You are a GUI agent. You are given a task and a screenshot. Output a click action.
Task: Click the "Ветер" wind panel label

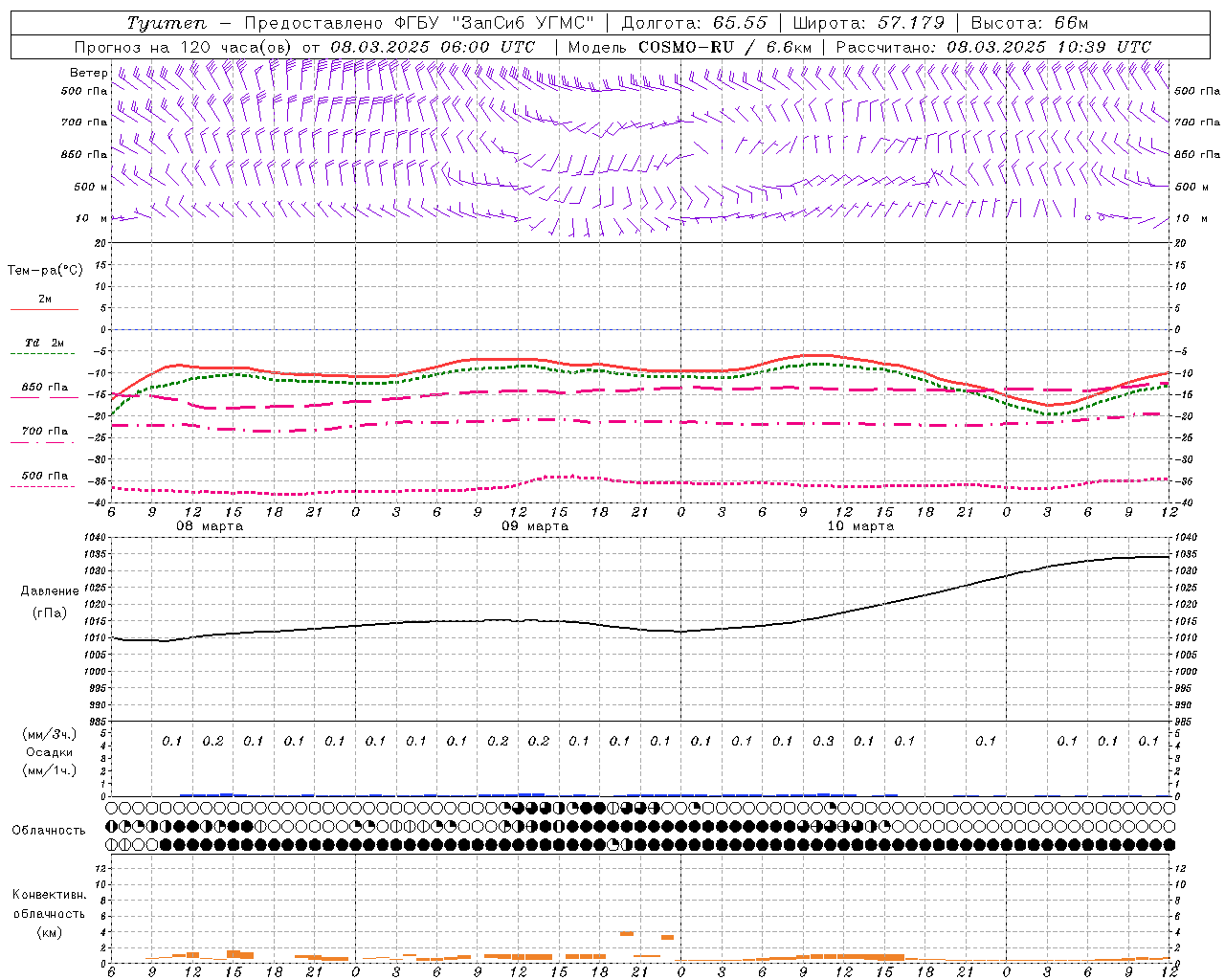(89, 73)
